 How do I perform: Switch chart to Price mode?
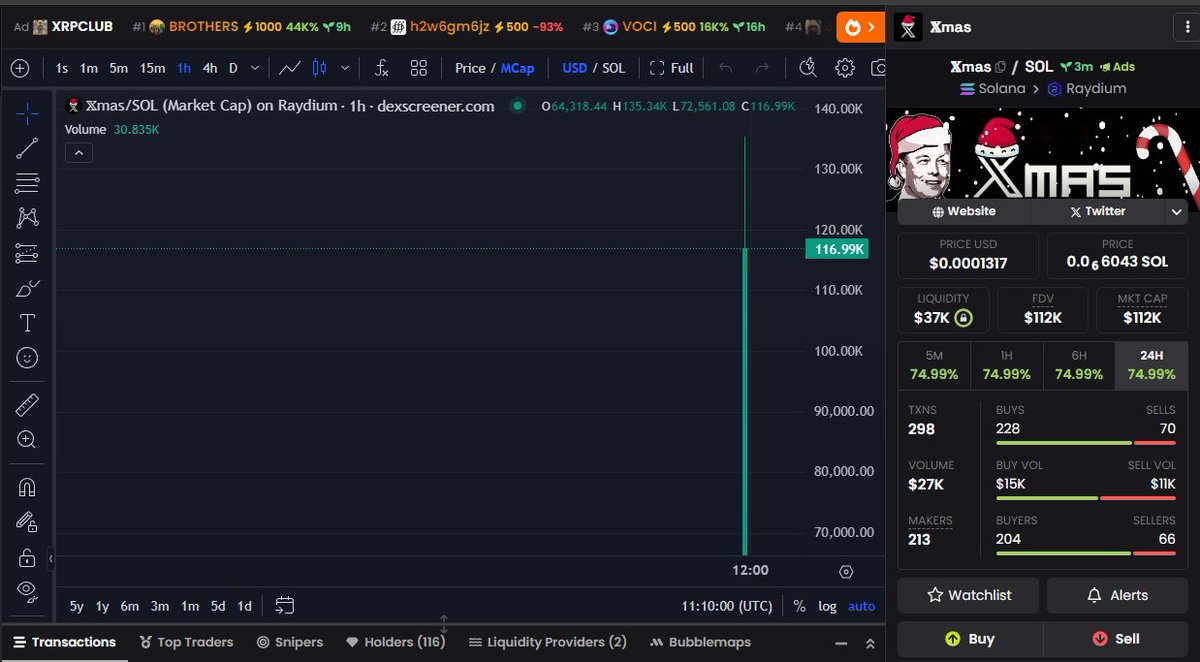(x=470, y=68)
